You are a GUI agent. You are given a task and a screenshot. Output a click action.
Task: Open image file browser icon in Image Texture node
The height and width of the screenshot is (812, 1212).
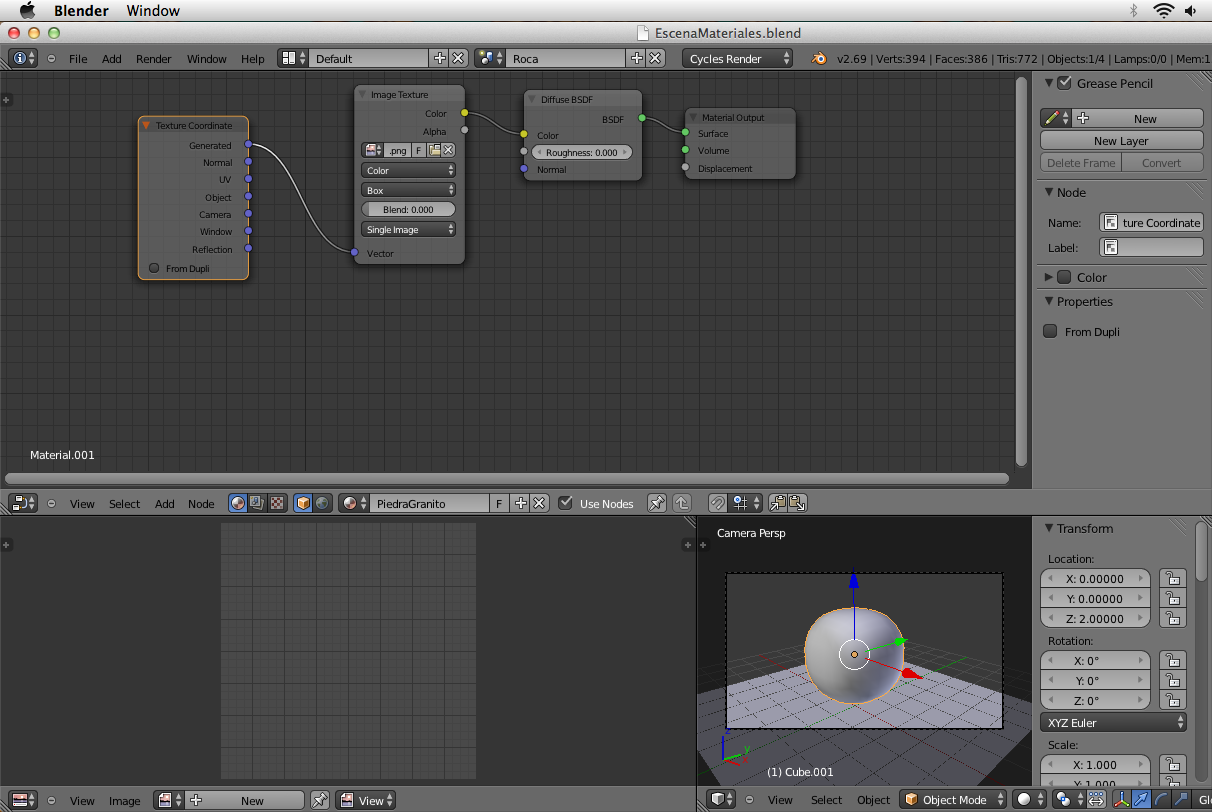pyautogui.click(x=434, y=150)
